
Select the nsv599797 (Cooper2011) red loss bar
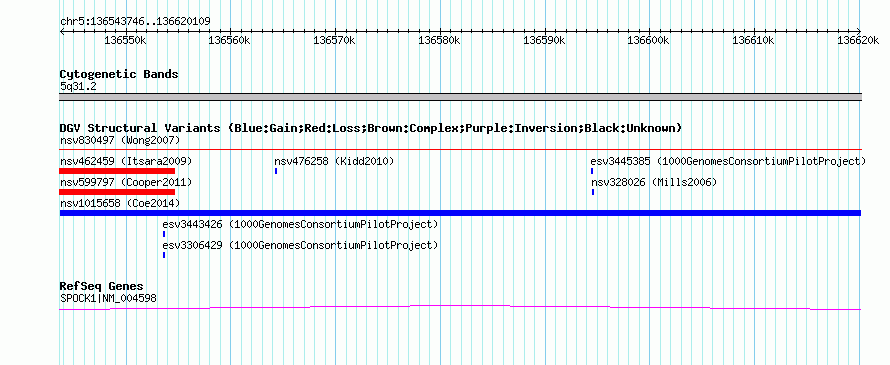117,191
